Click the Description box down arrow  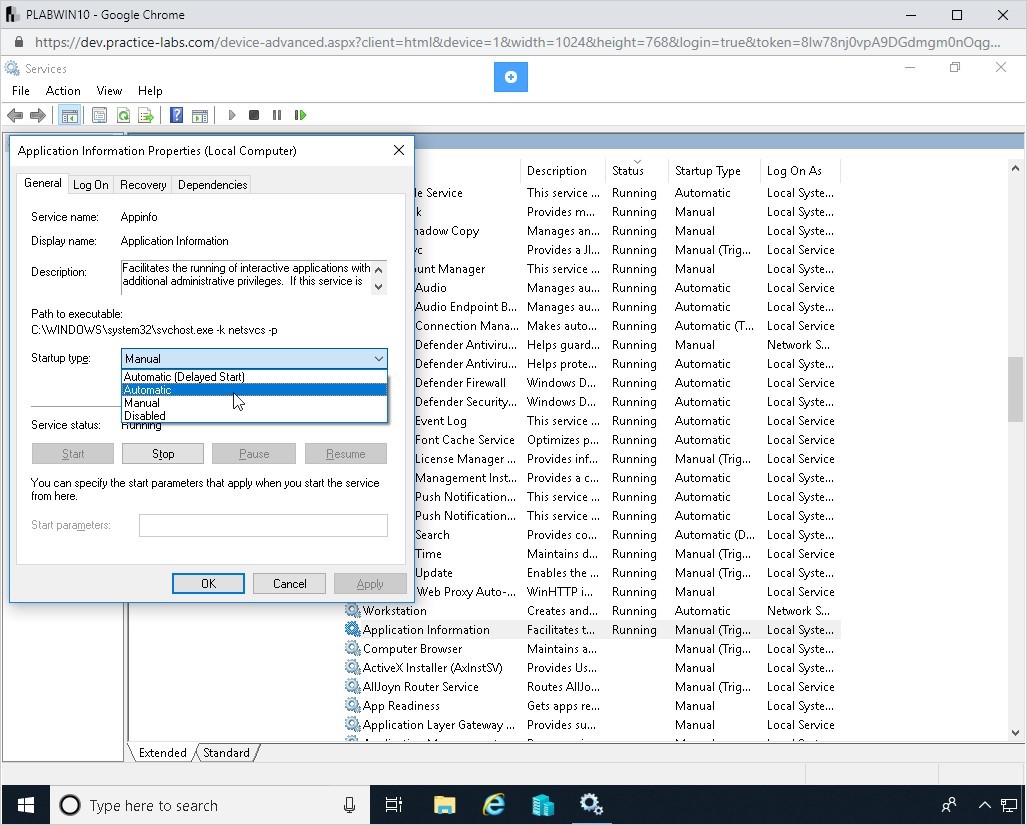tap(379, 287)
